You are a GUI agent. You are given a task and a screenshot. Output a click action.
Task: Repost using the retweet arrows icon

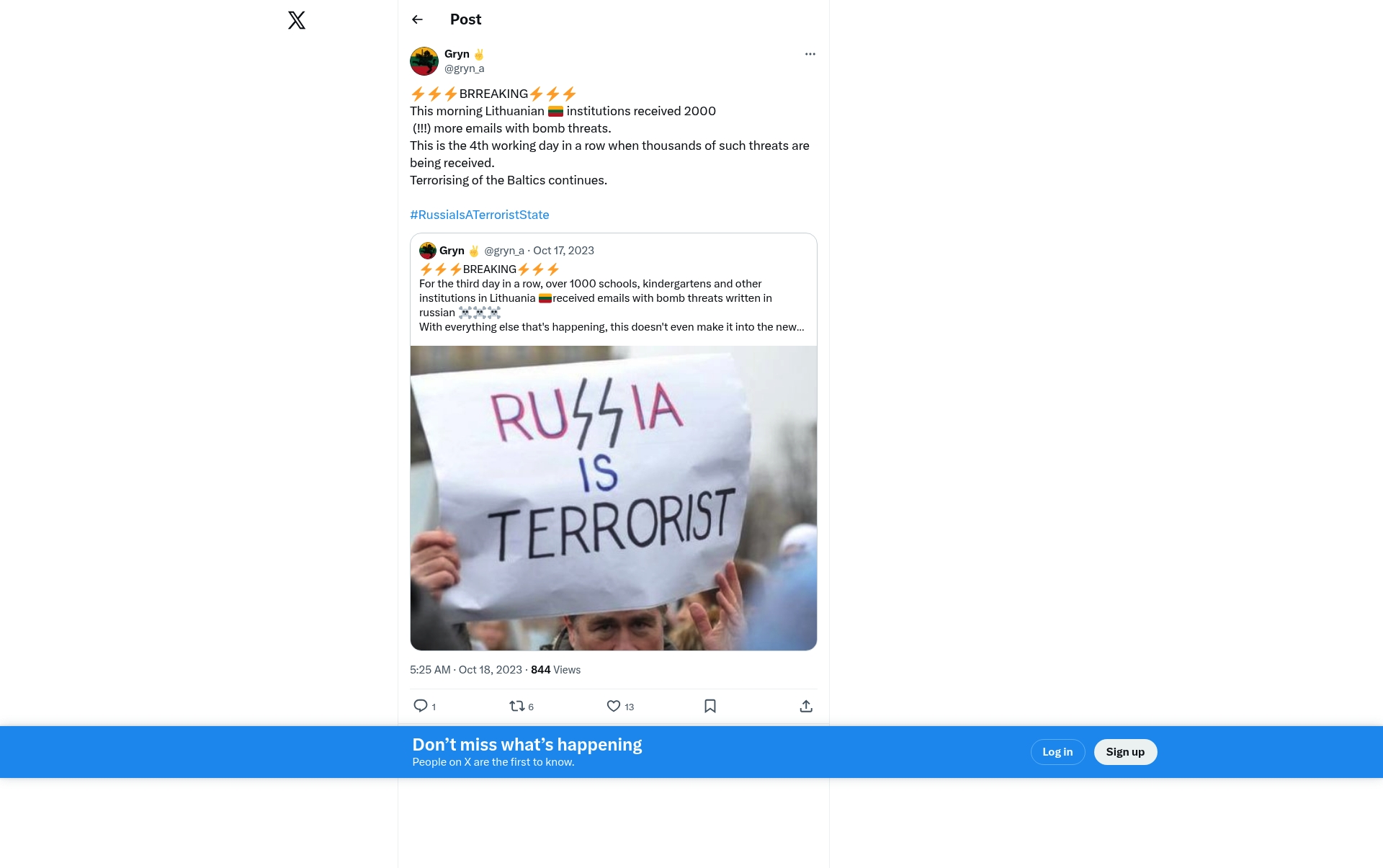(x=517, y=706)
